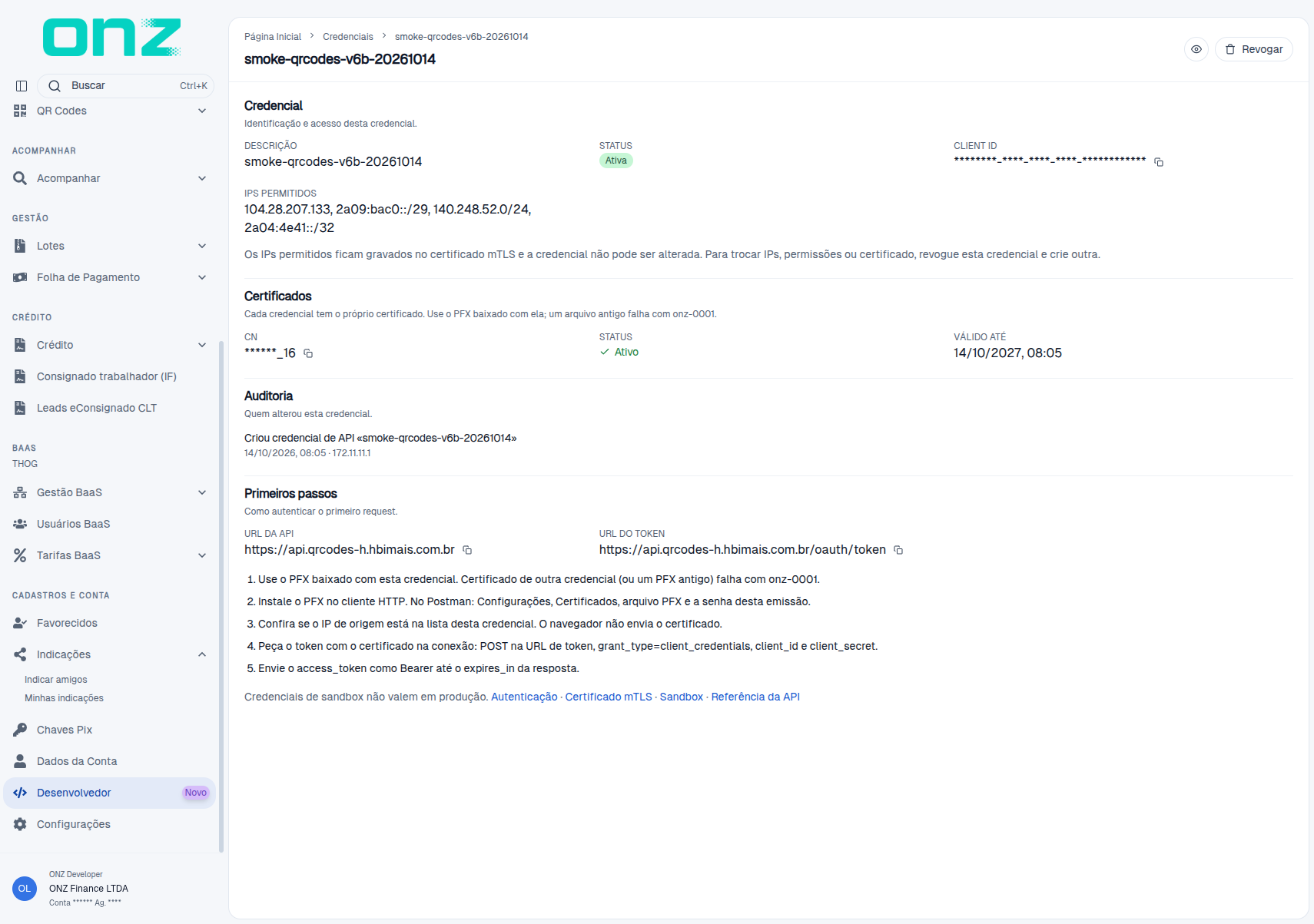Open the Certificado mTLS link
Image resolution: width=1314 pixels, height=924 pixels.
(x=609, y=697)
